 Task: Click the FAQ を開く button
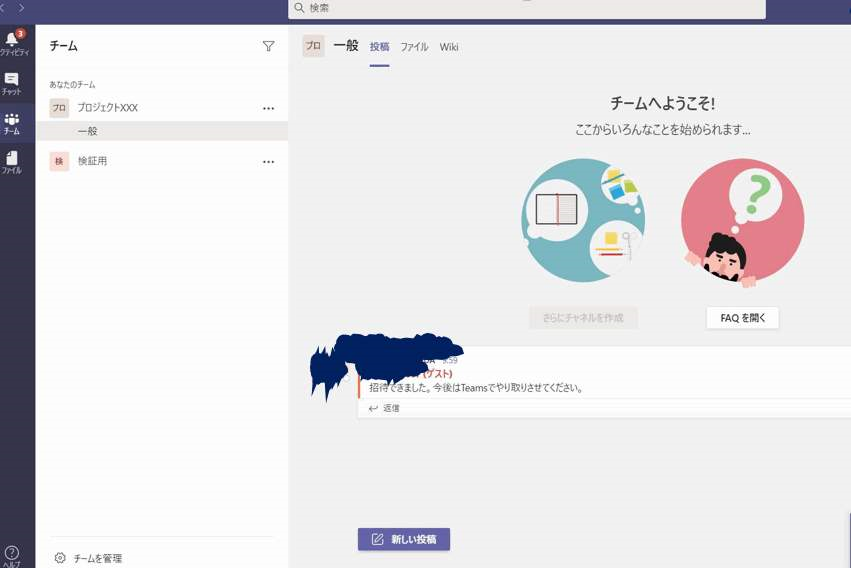pyautogui.click(x=742, y=318)
